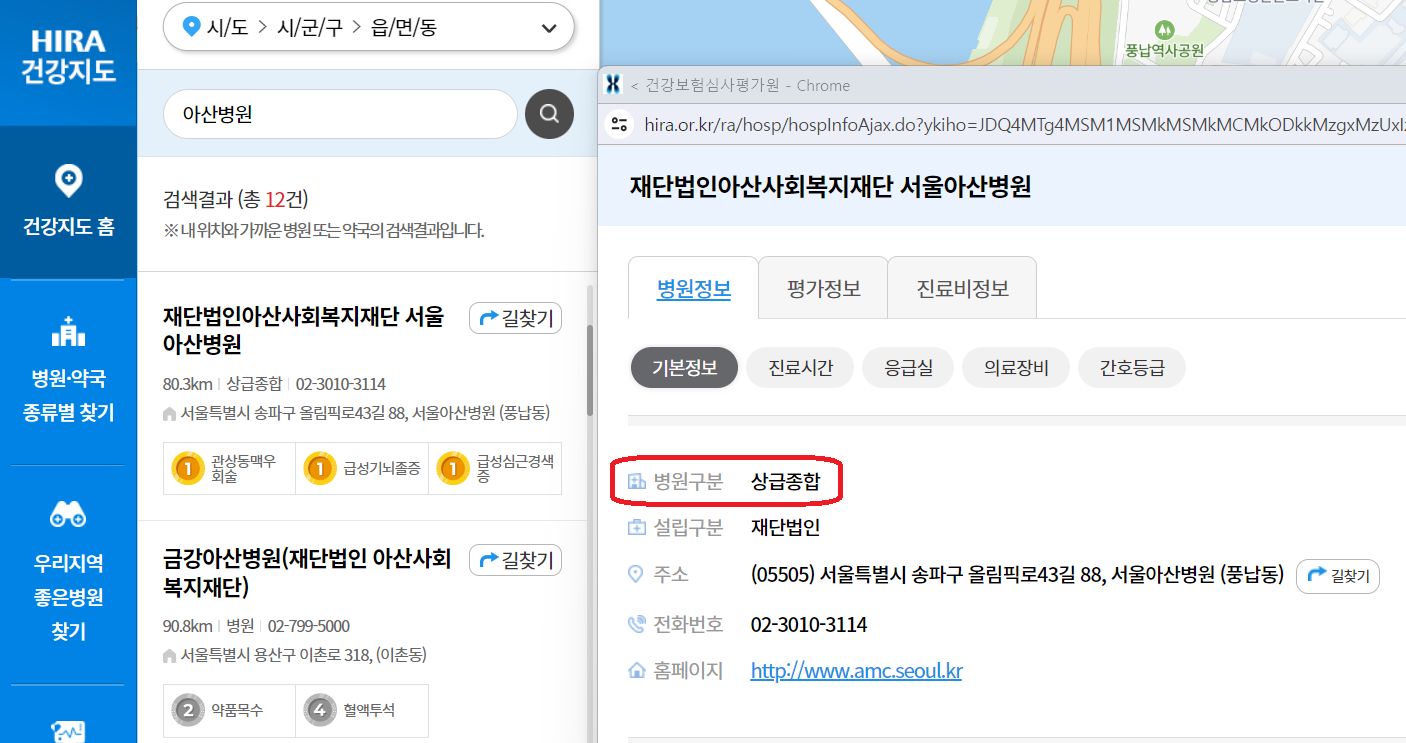
Task: Select the 기본정보 pill button
Action: pyautogui.click(x=684, y=368)
